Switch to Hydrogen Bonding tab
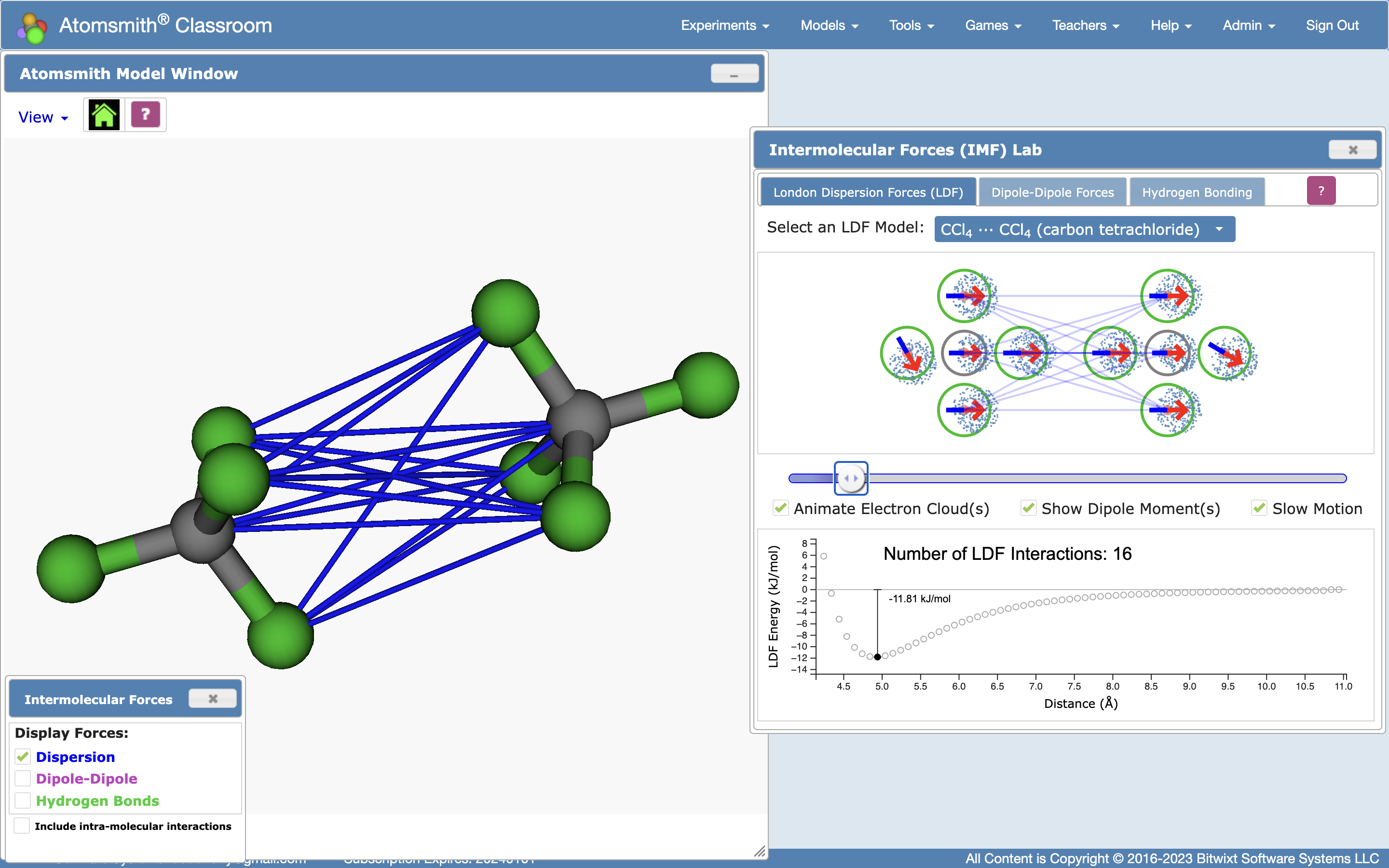Image resolution: width=1389 pixels, height=868 pixels. pos(1196,192)
